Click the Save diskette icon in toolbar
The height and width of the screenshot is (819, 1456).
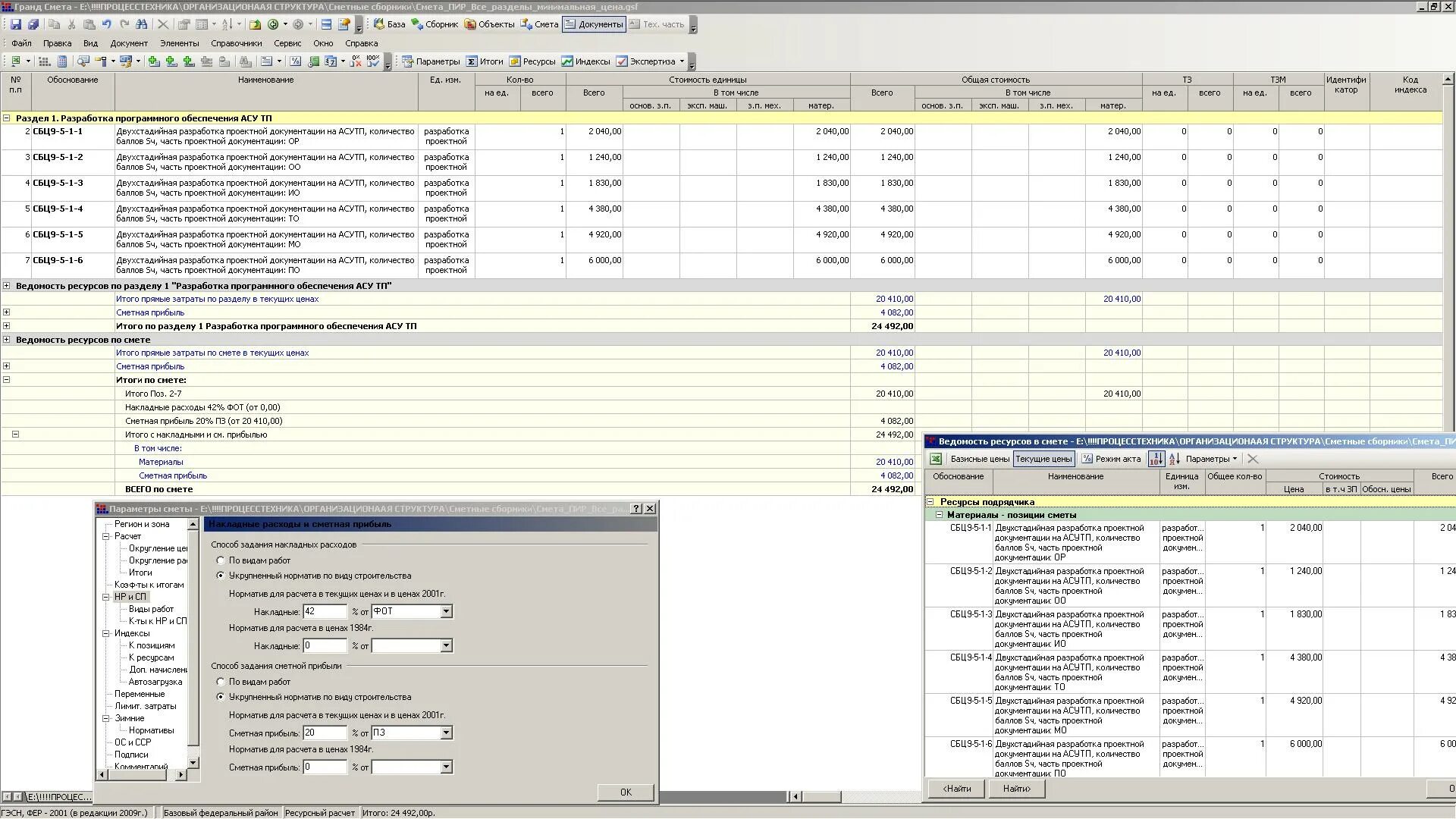point(16,24)
